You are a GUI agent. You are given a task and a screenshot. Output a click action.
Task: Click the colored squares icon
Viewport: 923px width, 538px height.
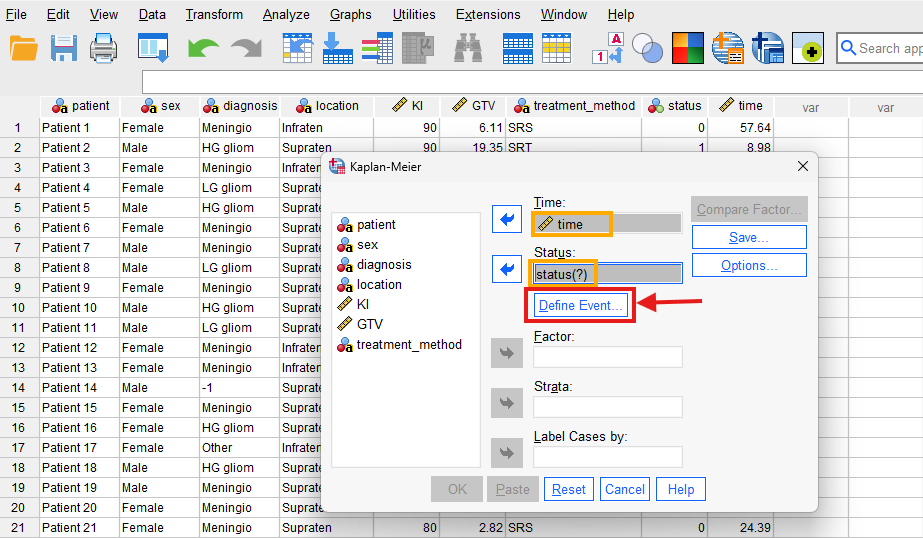tap(688, 48)
